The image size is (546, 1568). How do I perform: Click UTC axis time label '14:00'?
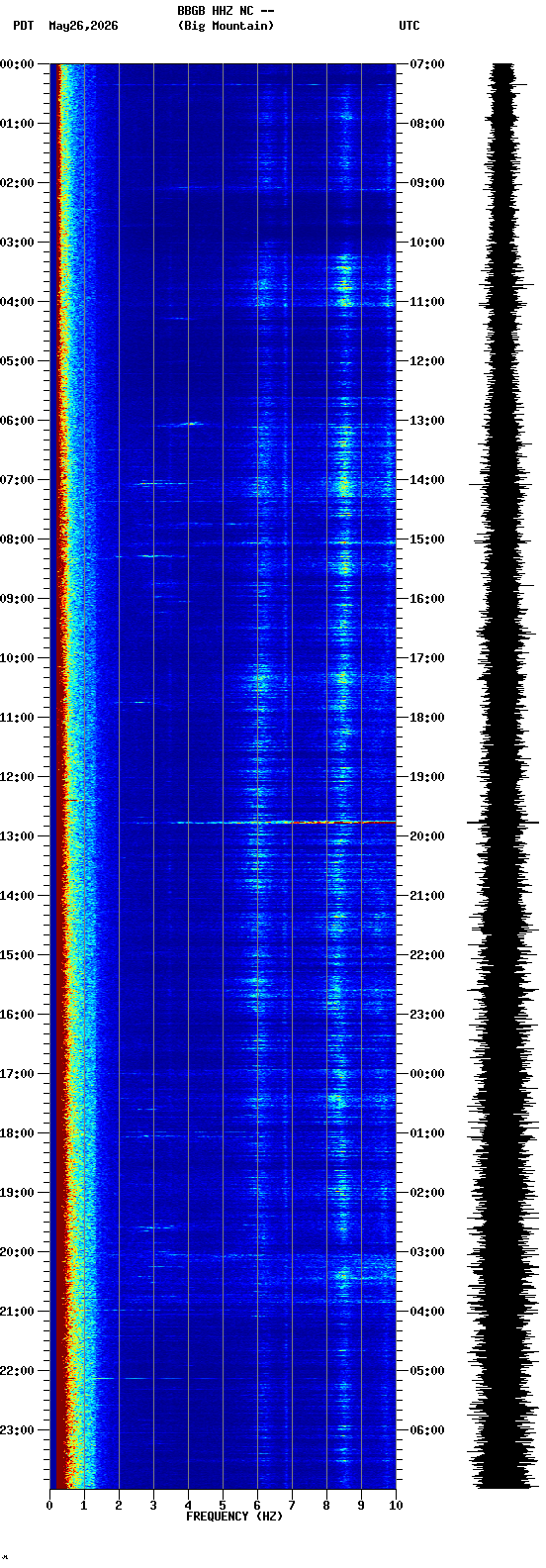pyautogui.click(x=427, y=480)
